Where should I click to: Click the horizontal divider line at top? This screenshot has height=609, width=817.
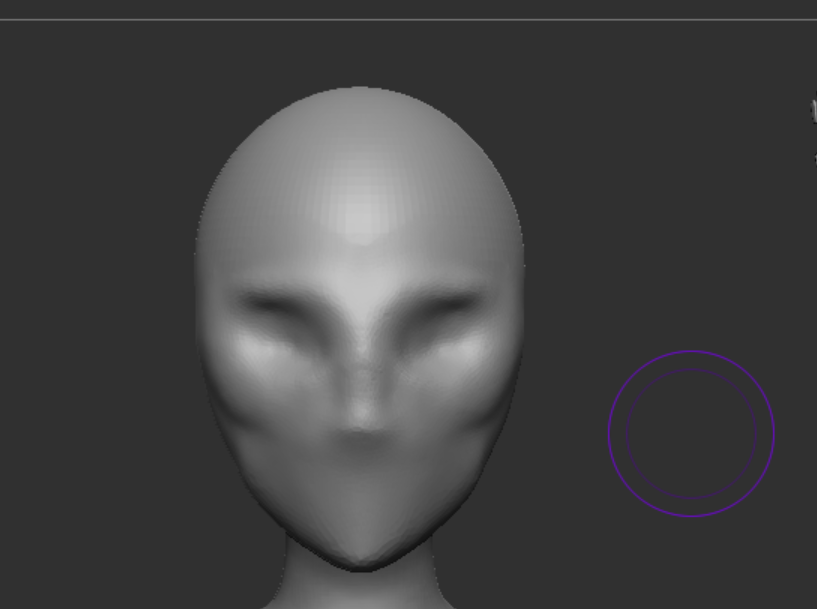click(x=400, y=19)
